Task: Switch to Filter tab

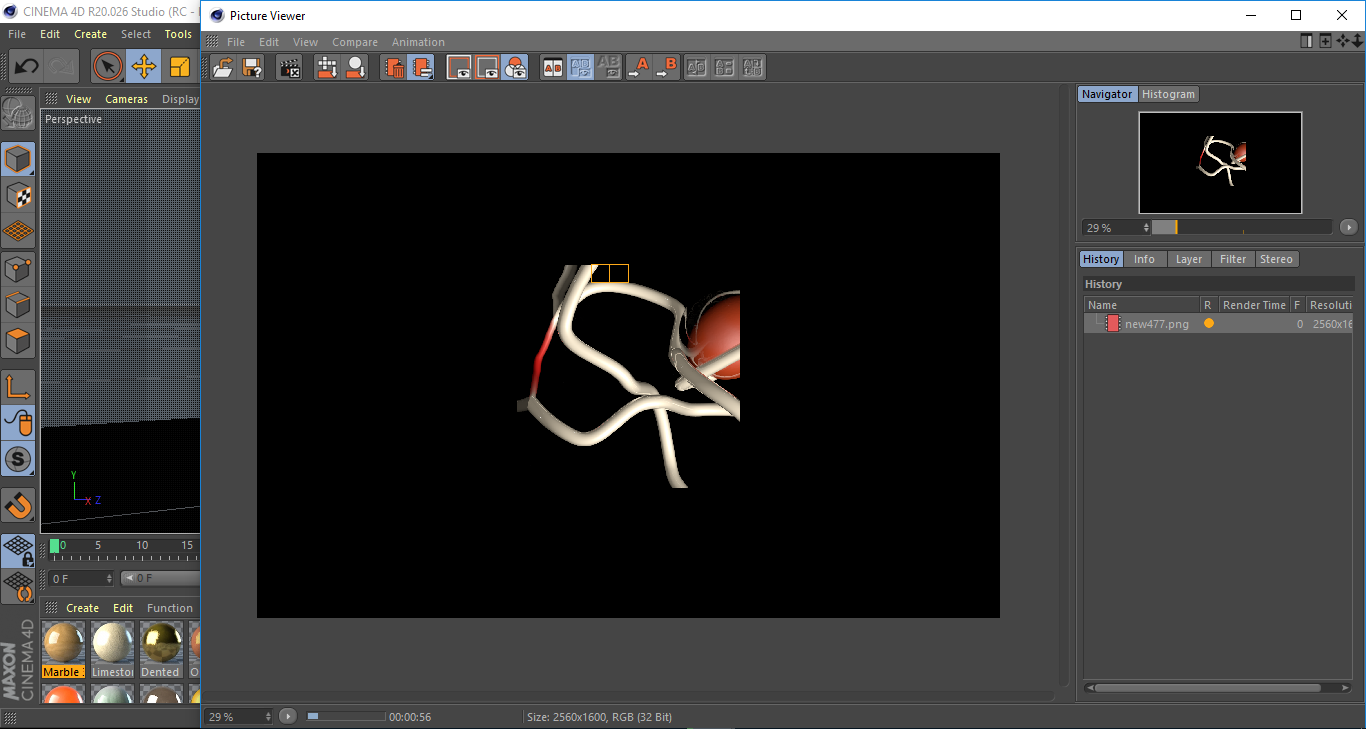Action: 1233,259
